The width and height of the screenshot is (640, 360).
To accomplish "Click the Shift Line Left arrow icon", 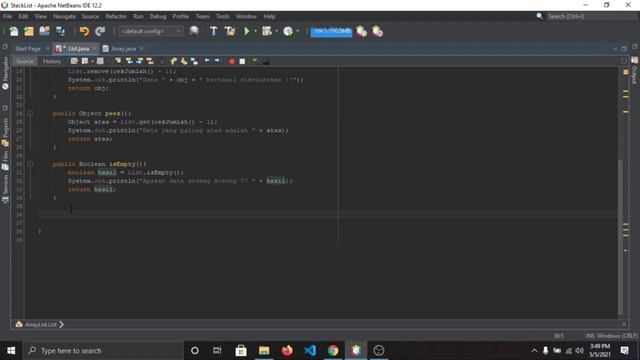I will click(207, 61).
